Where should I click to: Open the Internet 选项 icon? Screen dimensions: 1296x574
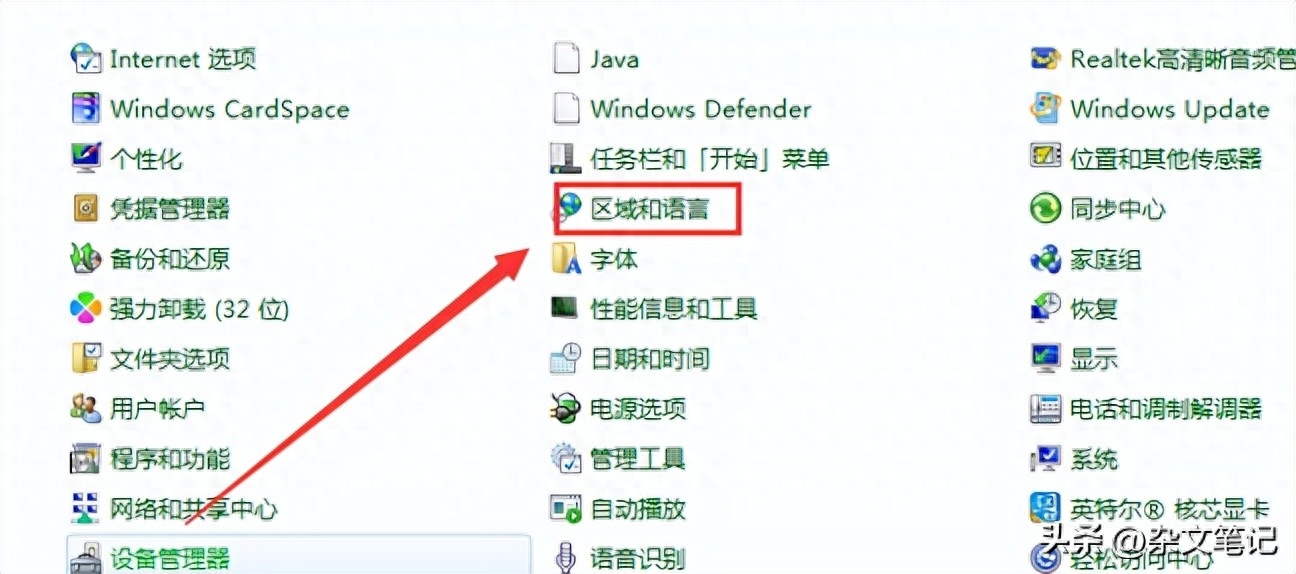[x=86, y=58]
